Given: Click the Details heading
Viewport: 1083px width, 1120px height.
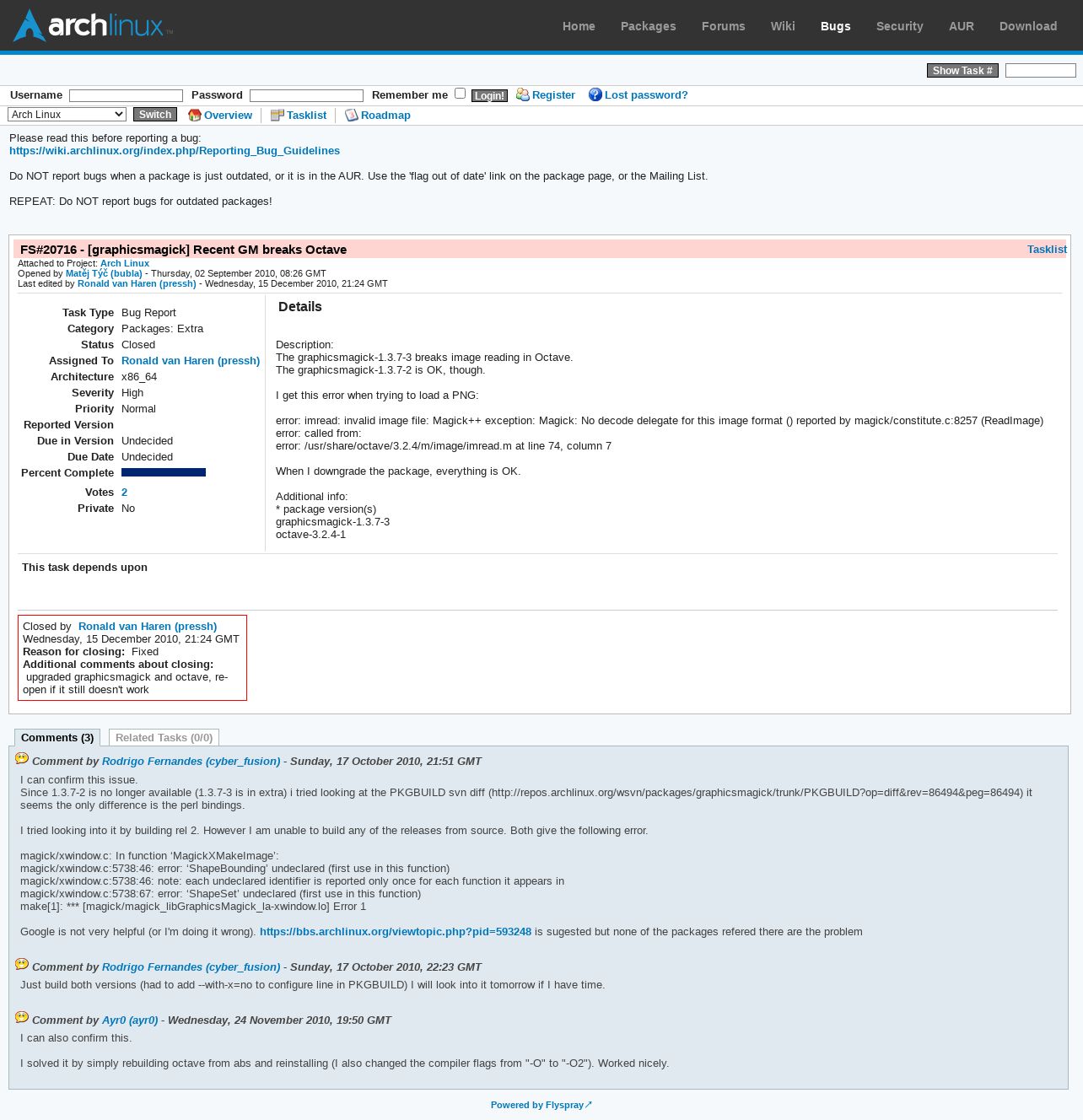Looking at the screenshot, I should tap(299, 307).
